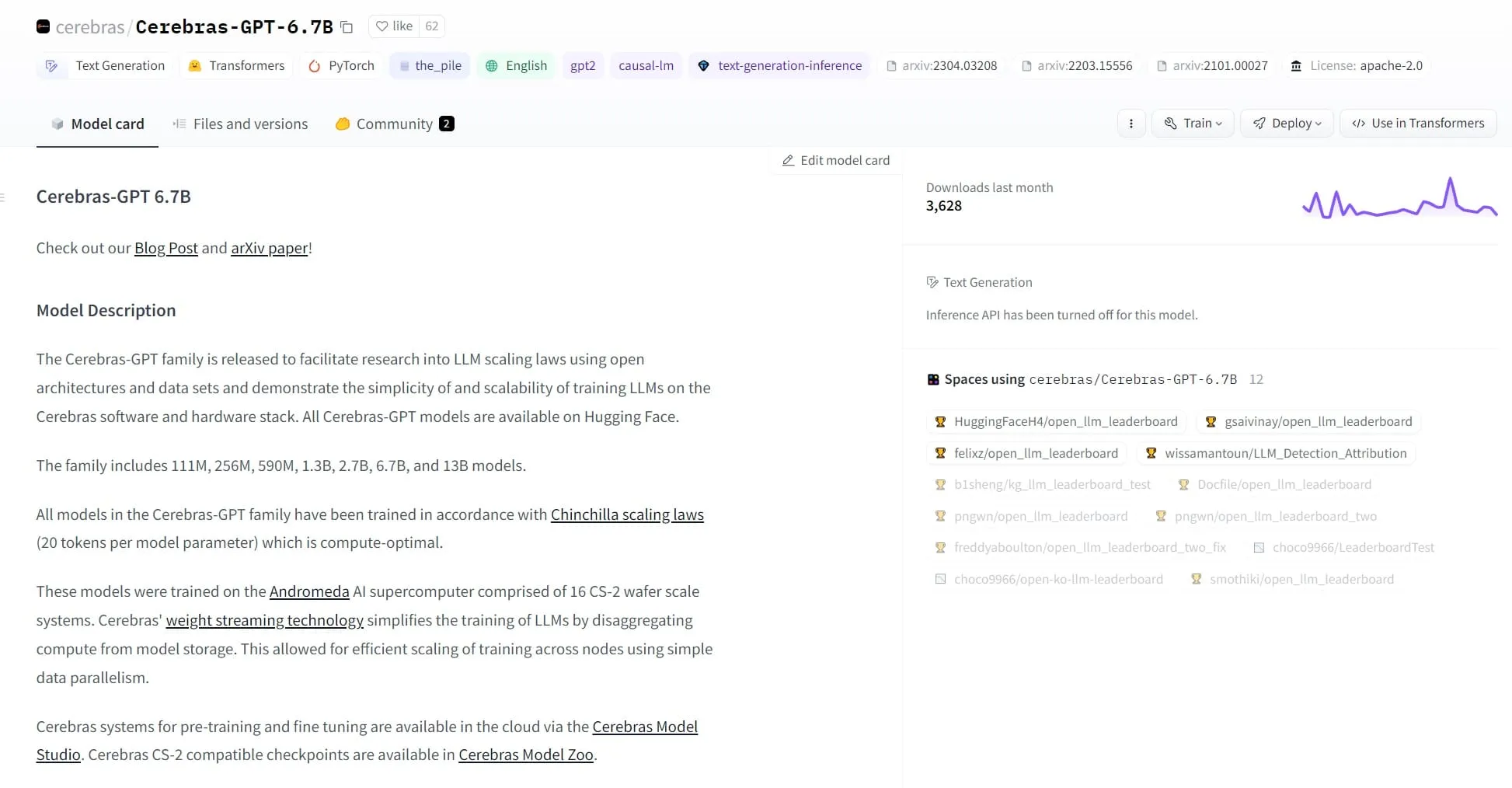Expand the Train dropdown
The image size is (1512, 788).
[x=1193, y=124]
